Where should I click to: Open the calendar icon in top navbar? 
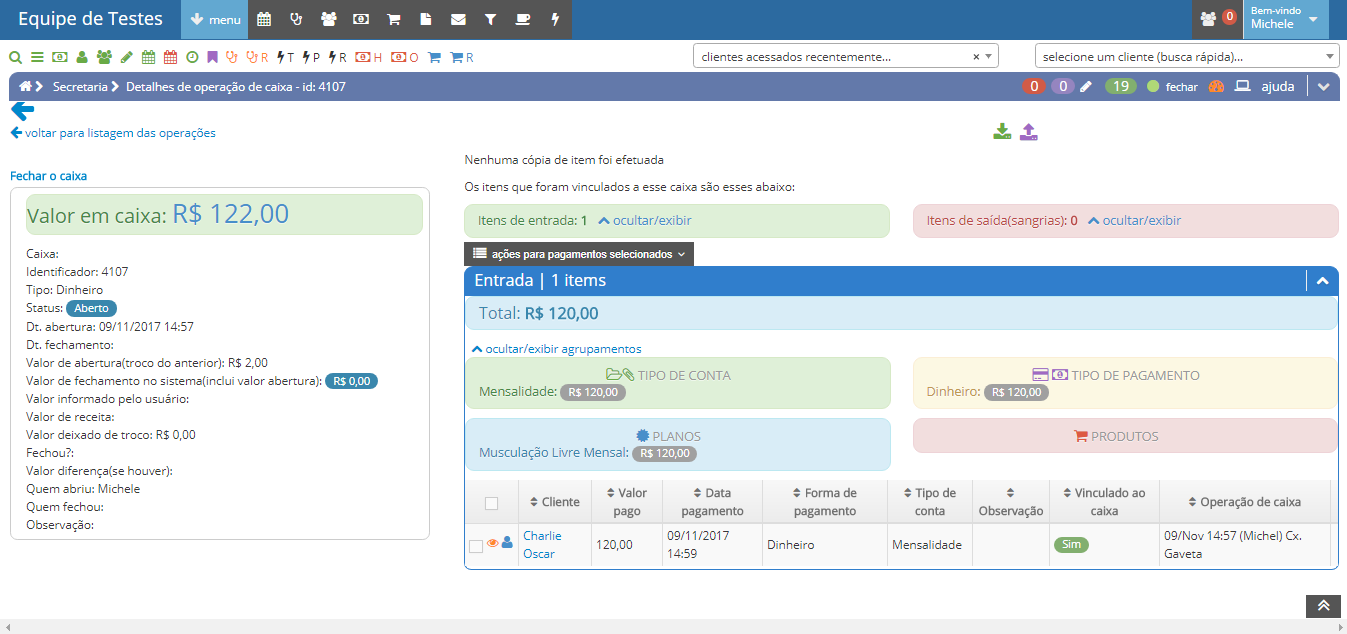tap(264, 19)
